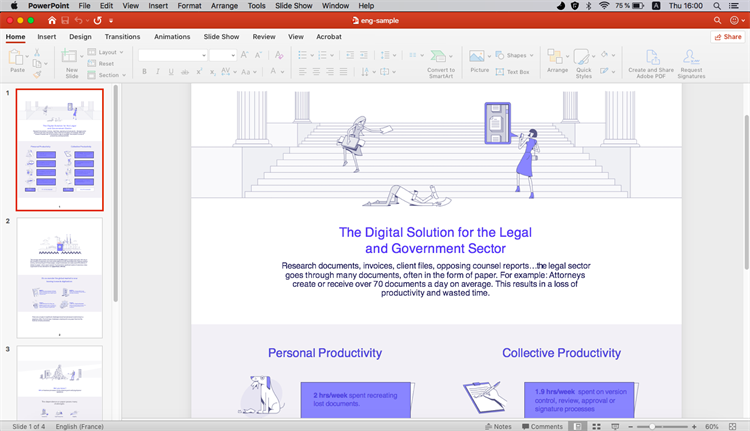
Task: Open Quick Styles gallery
Action: coord(584,64)
